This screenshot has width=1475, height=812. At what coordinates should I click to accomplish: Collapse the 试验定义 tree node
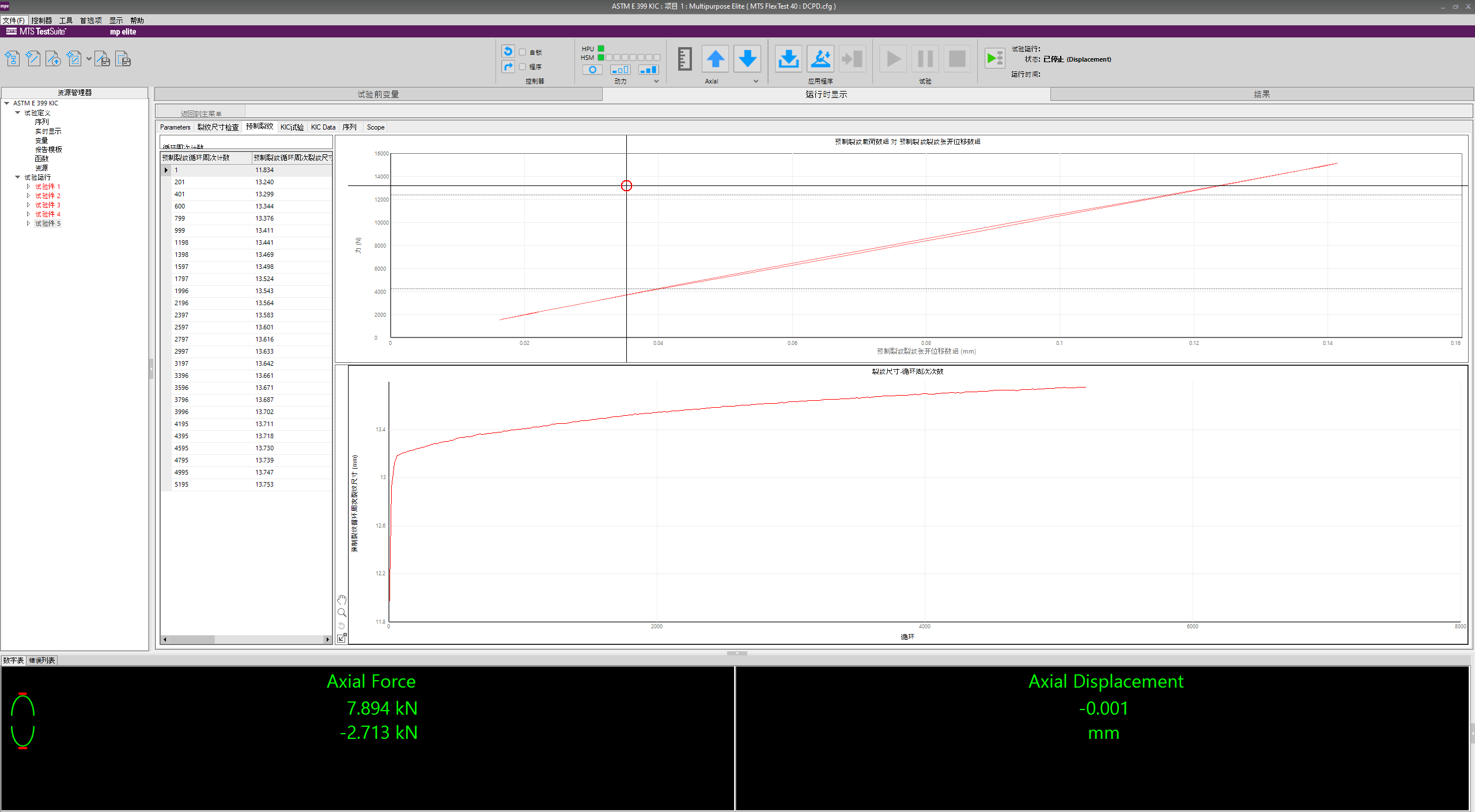[18, 113]
